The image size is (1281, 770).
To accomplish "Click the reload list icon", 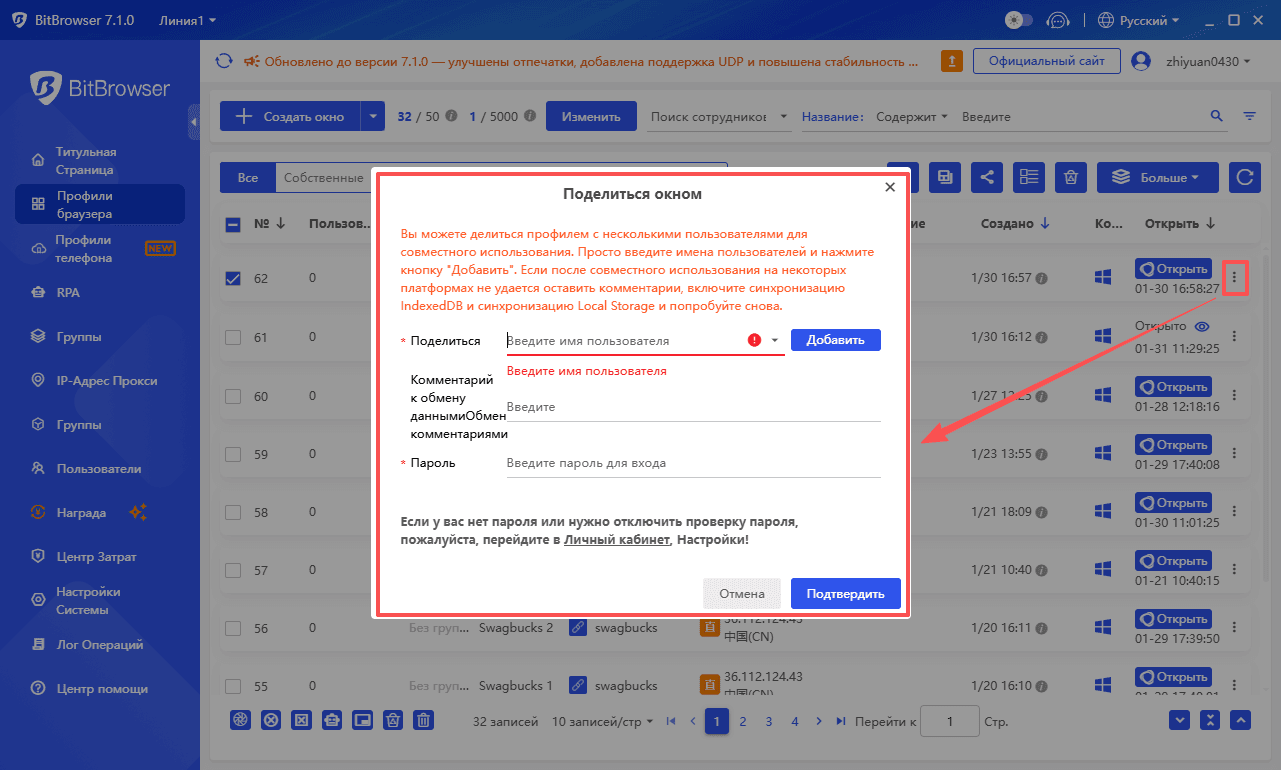I will tap(1245, 177).
